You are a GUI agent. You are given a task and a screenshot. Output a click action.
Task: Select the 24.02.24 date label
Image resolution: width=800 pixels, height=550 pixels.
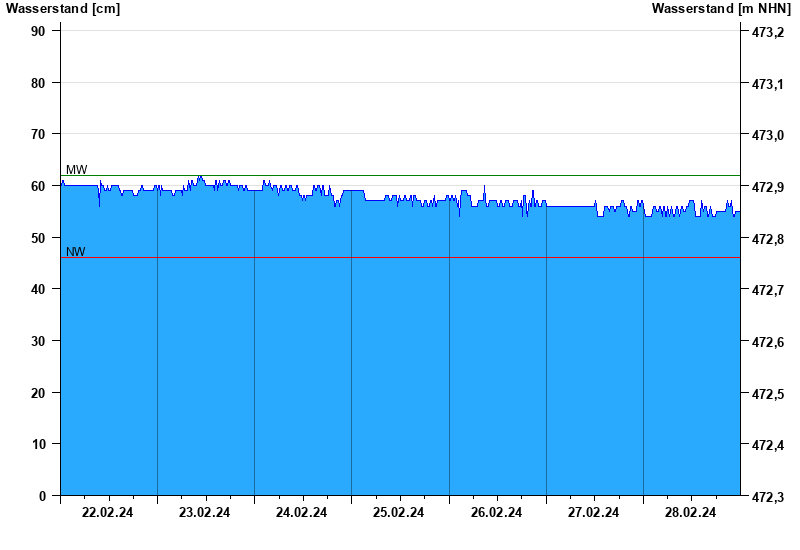(301, 512)
